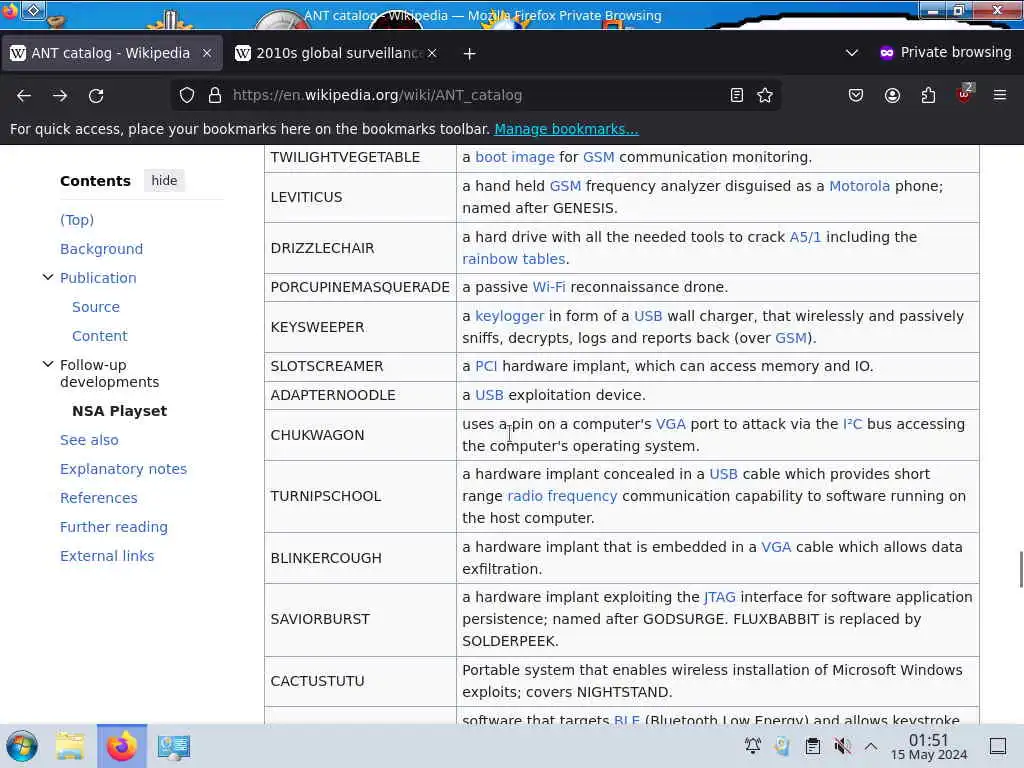Image resolution: width=1024 pixels, height=768 pixels.
Task: Open the I²C link
Action: (x=852, y=424)
